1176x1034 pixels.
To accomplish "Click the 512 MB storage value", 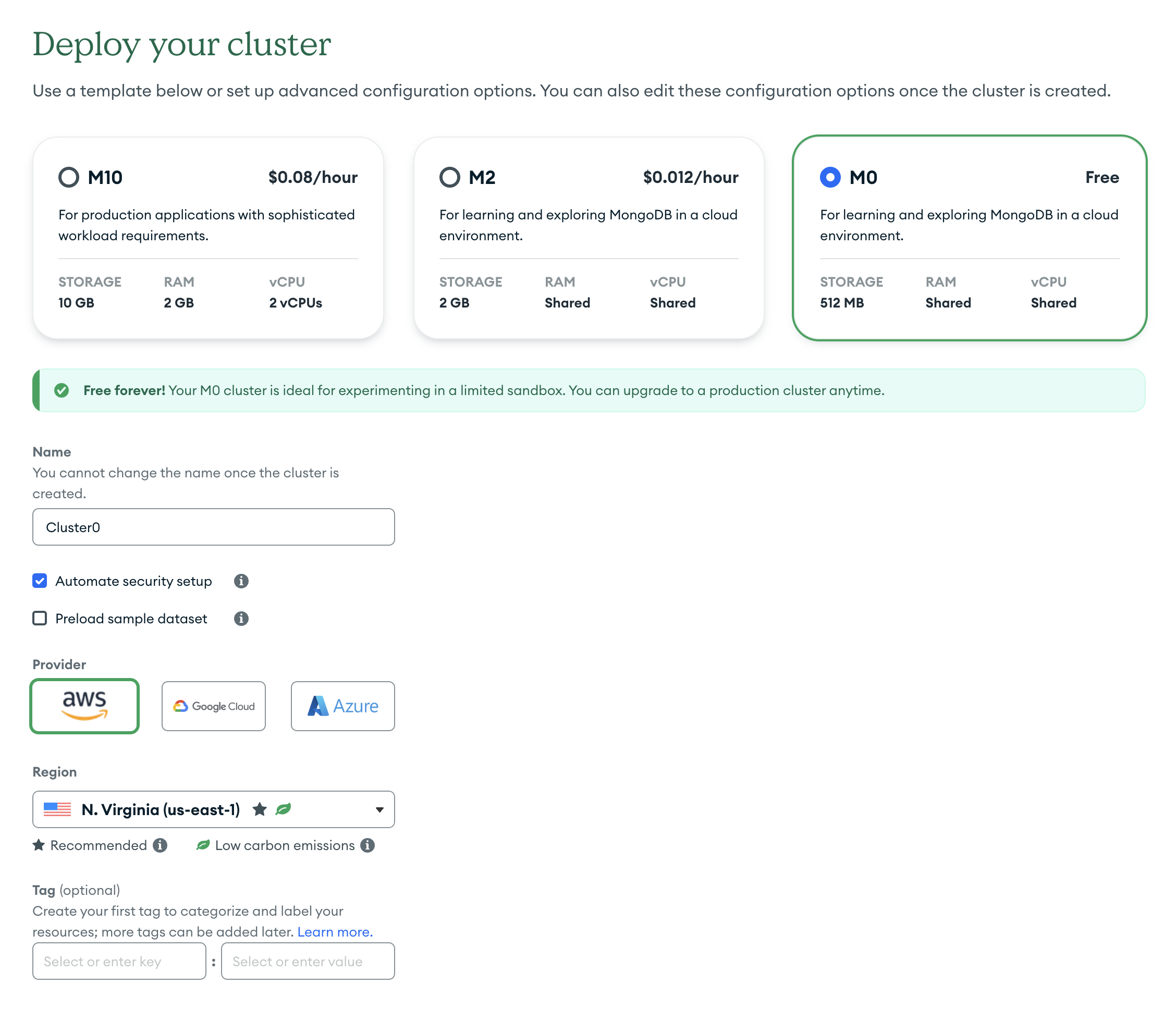I will coord(842,302).
